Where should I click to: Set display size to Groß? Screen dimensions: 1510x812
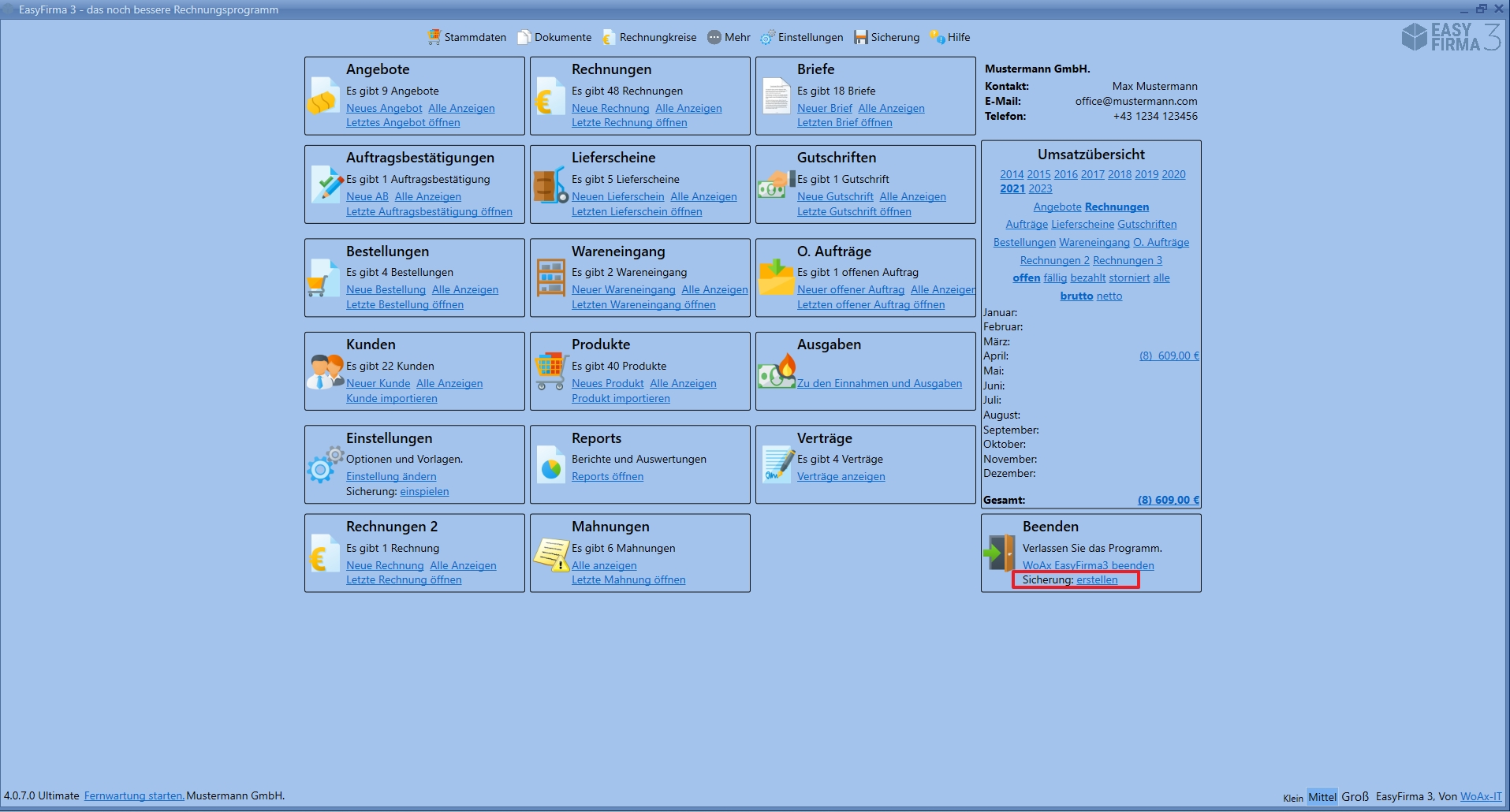tap(1355, 796)
